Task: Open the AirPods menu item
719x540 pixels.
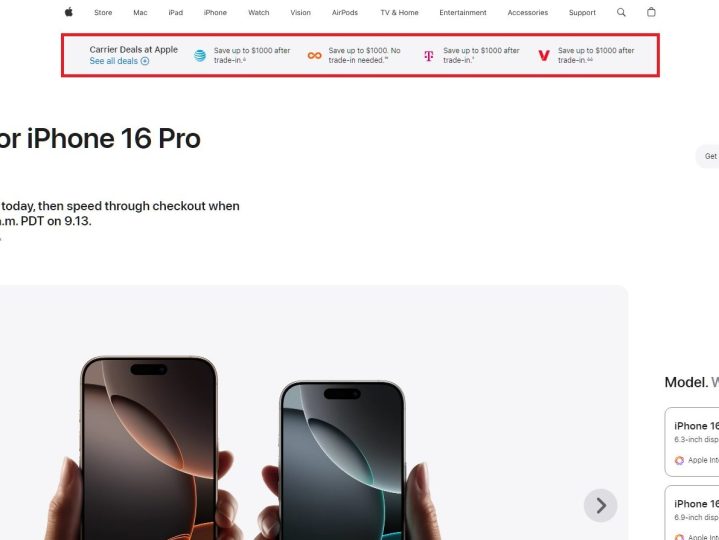Action: click(x=345, y=12)
